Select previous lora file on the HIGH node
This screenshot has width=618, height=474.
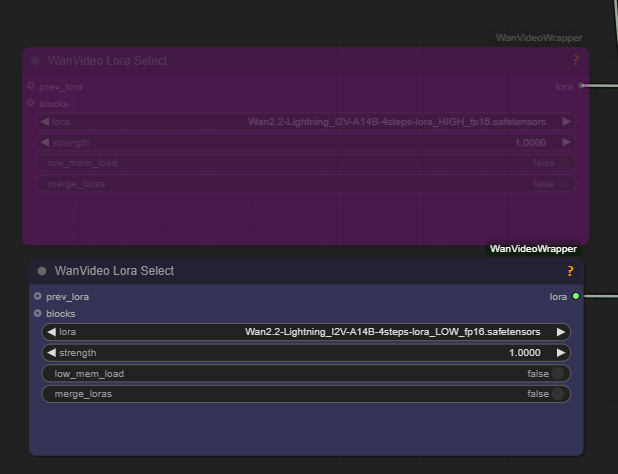45,122
